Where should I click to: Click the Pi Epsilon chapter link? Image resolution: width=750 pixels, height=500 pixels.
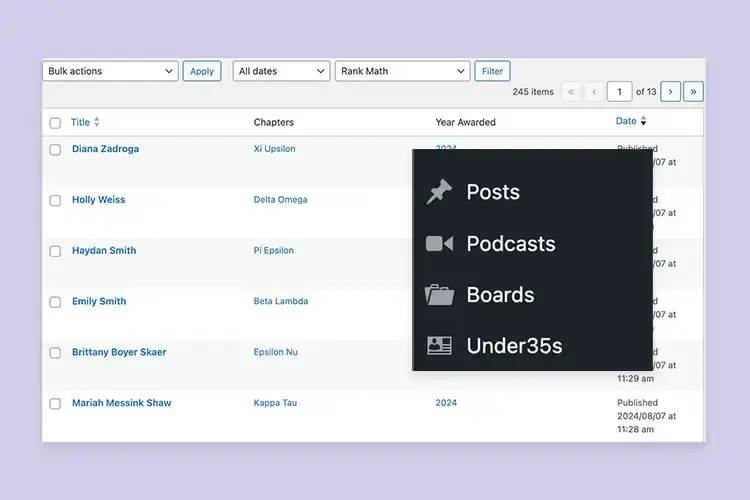tap(274, 250)
